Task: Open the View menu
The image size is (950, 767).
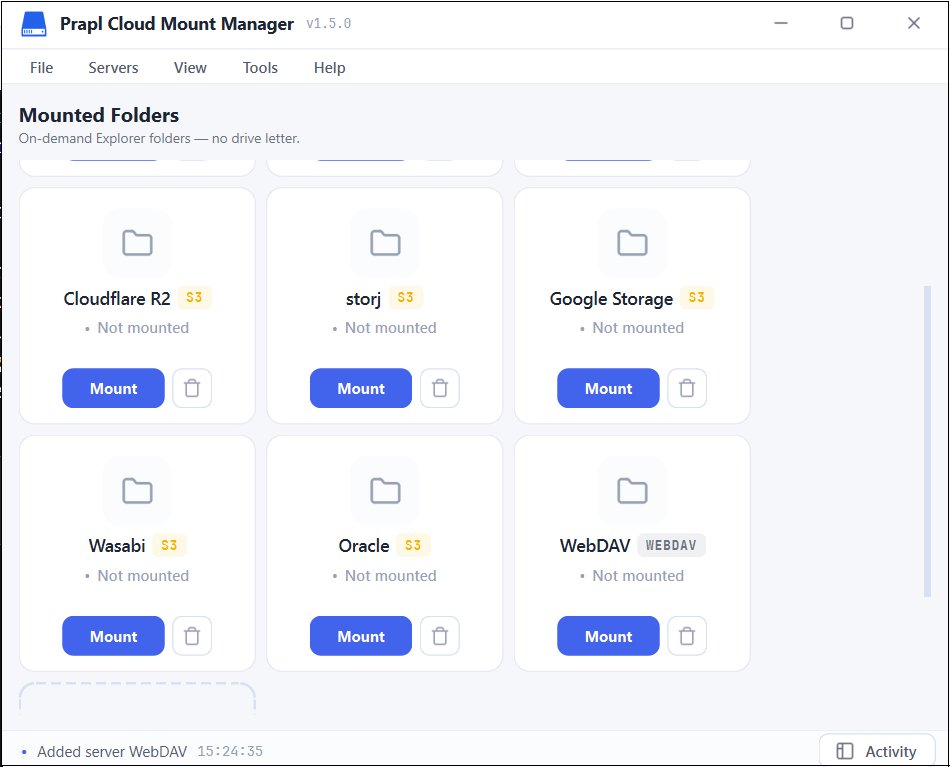Action: coord(190,68)
